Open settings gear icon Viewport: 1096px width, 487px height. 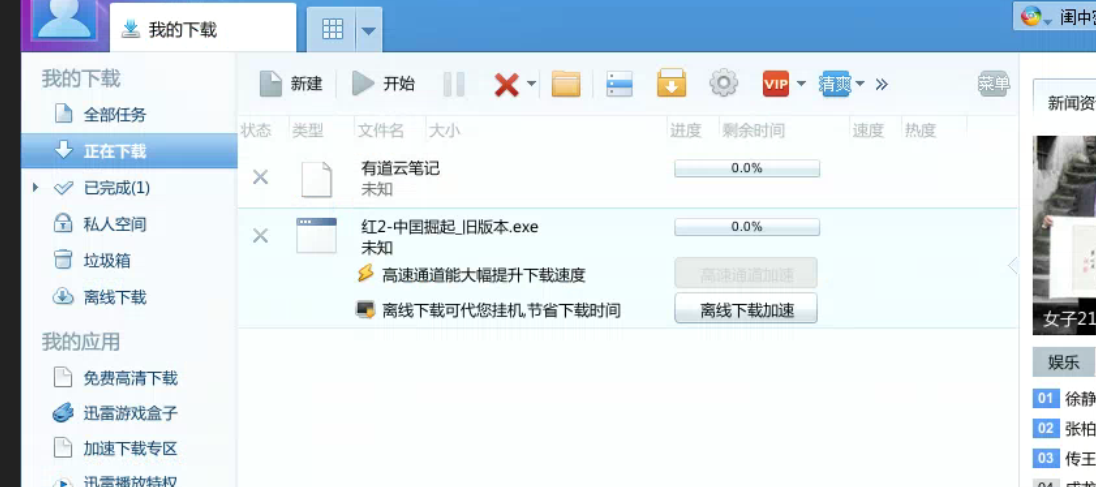click(x=723, y=84)
